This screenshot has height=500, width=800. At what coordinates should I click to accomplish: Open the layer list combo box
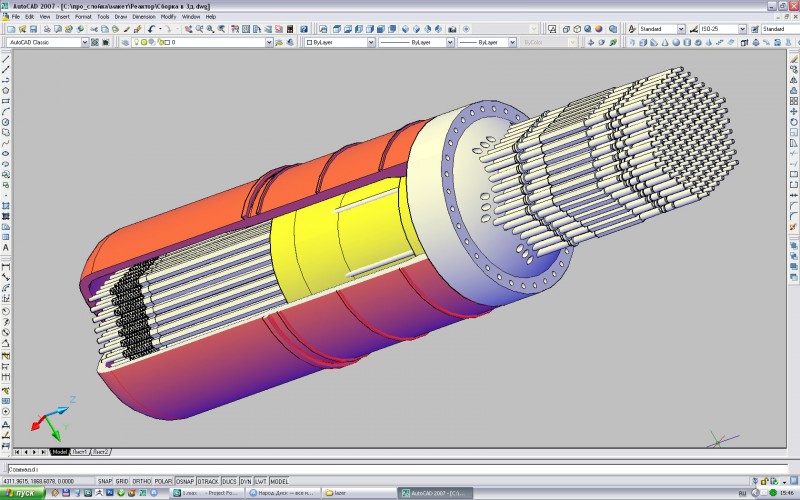click(268, 43)
